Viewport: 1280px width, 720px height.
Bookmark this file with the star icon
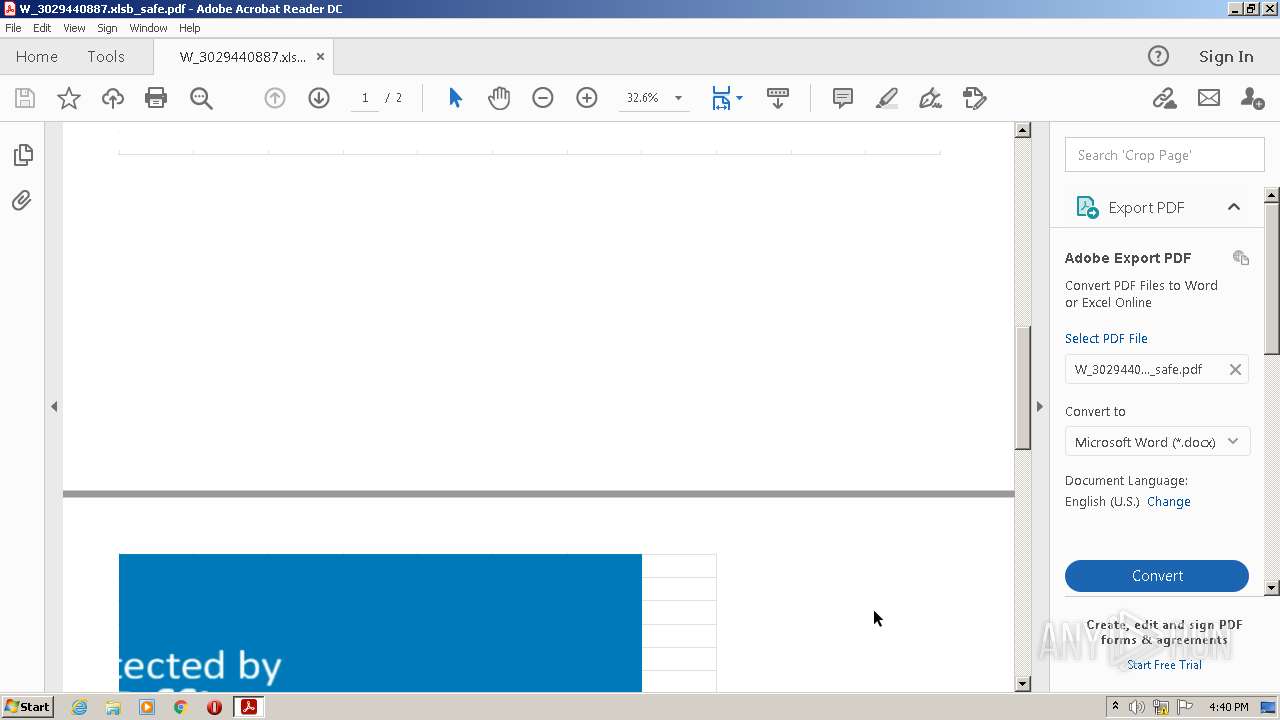coord(69,98)
